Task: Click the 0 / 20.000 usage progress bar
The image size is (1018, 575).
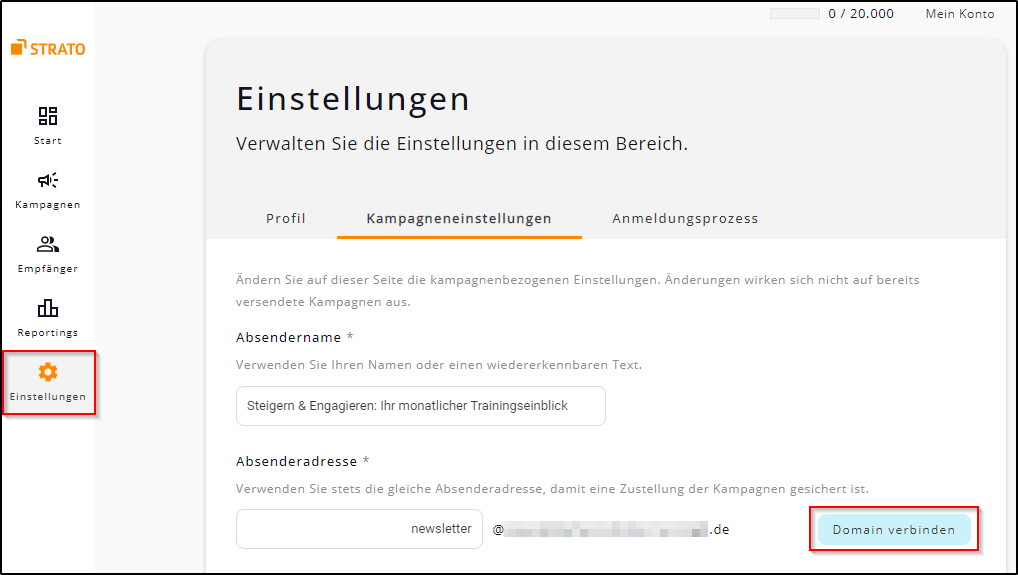Action: 795,14
